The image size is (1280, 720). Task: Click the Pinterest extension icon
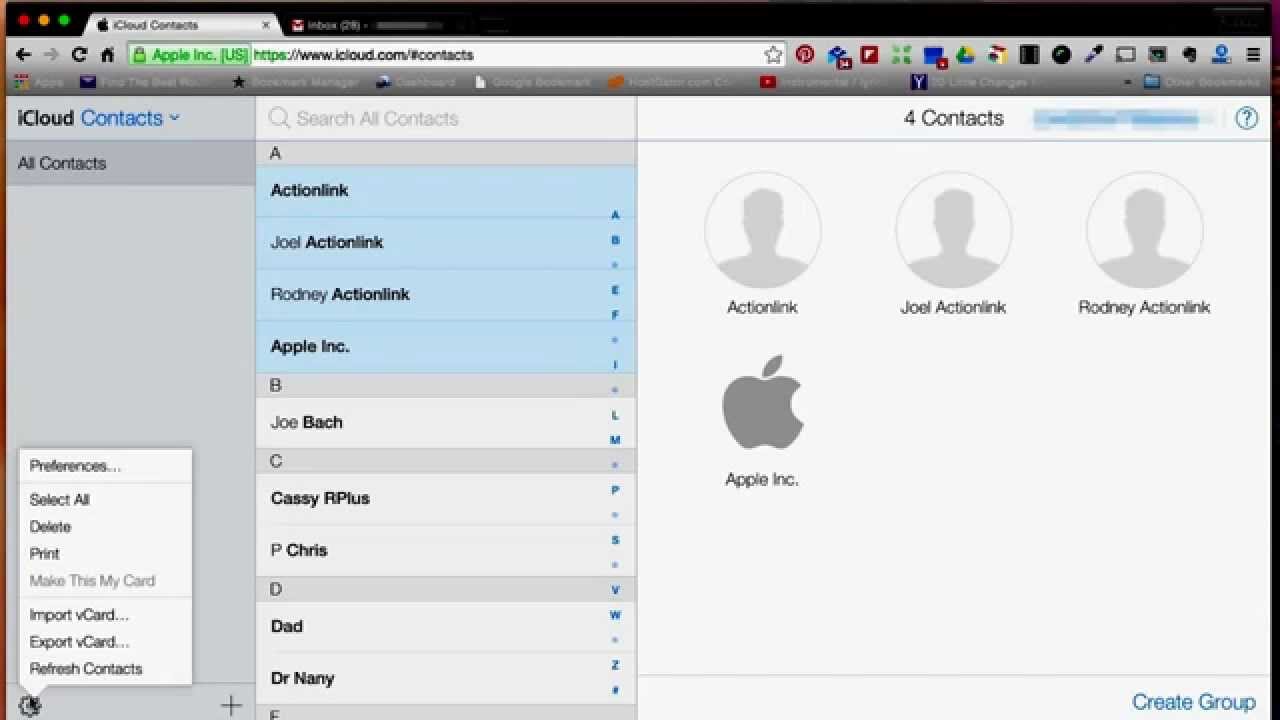pyautogui.click(x=805, y=55)
